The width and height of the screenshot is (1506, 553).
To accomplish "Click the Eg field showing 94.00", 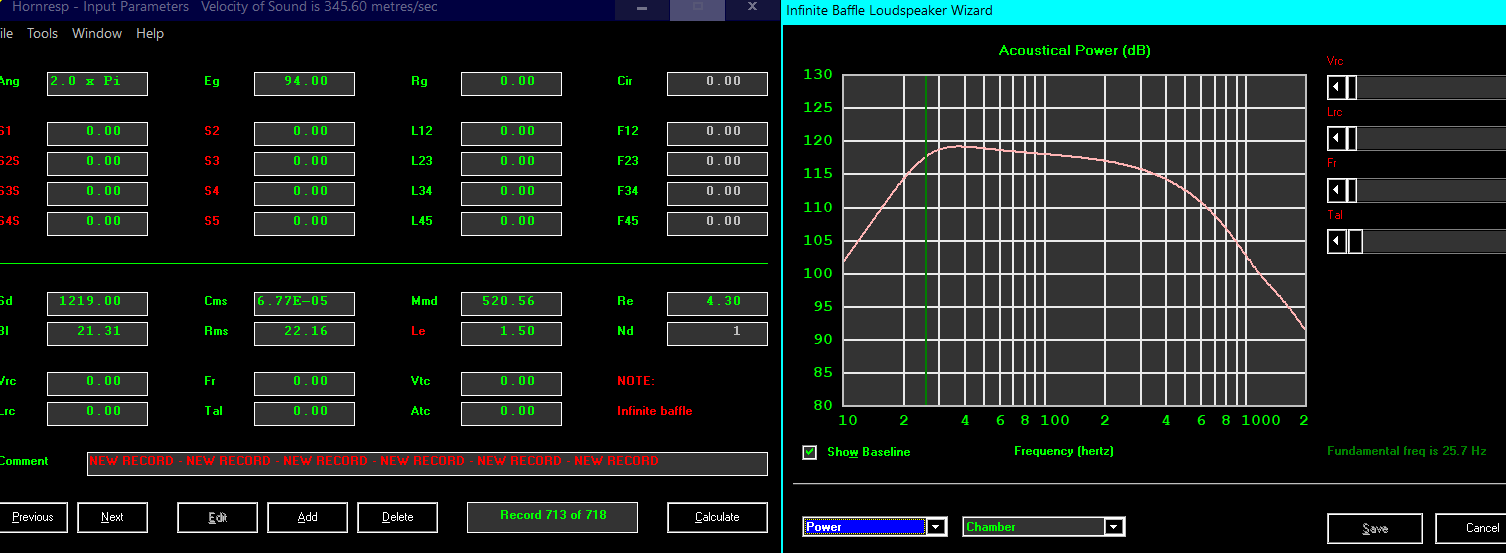I will tap(304, 83).
